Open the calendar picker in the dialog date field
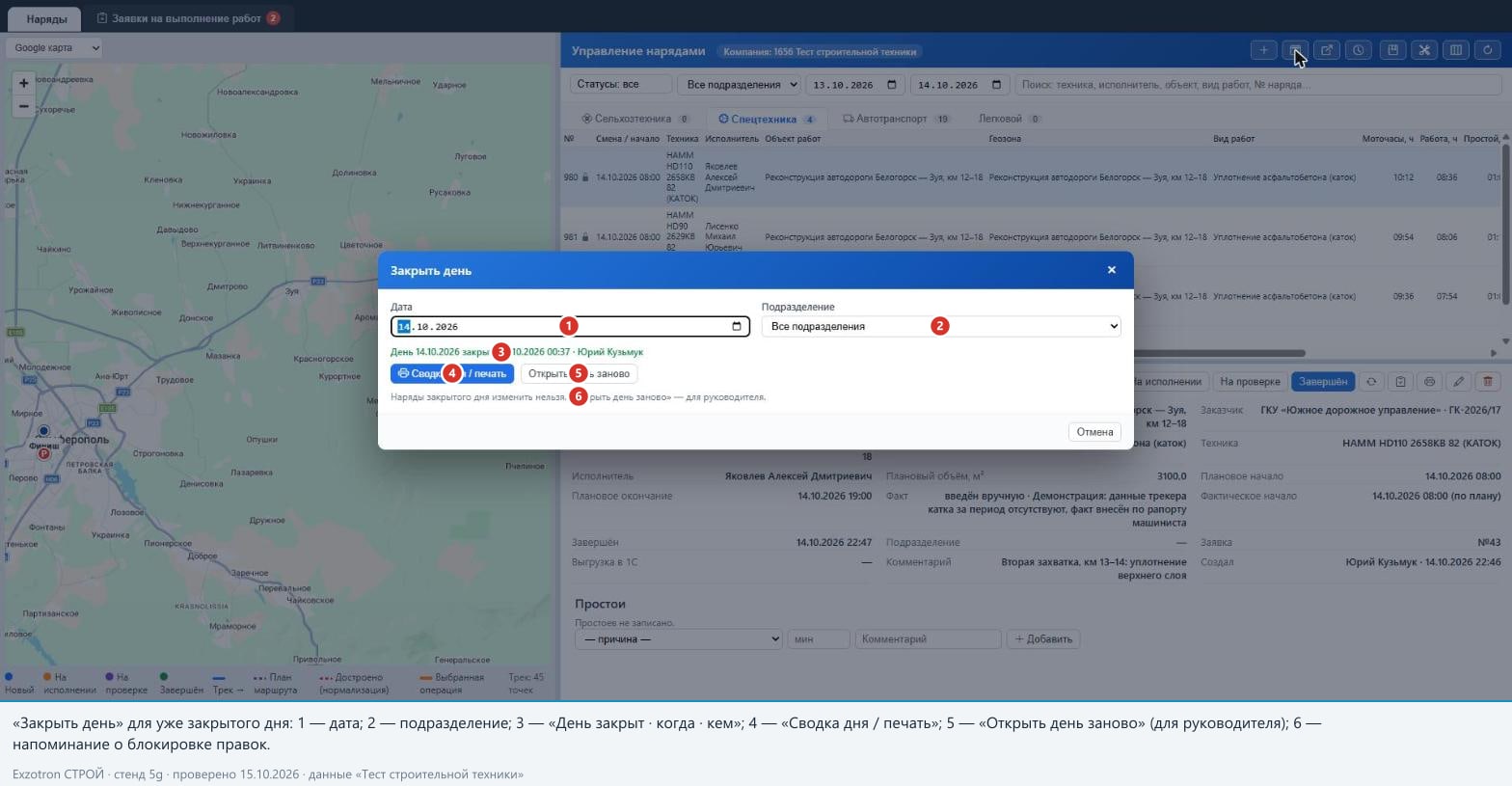Image resolution: width=1512 pixels, height=786 pixels. [x=737, y=326]
